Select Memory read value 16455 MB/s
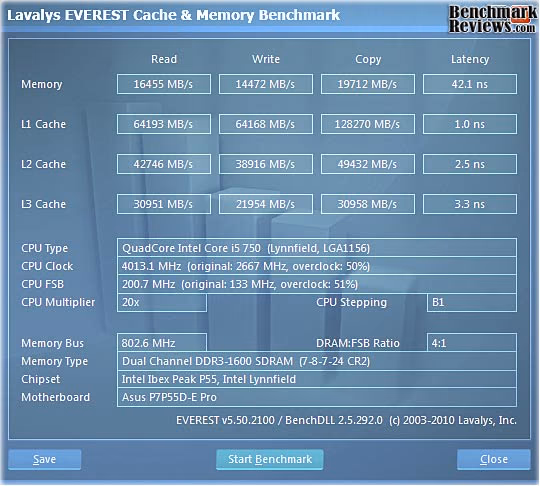Screen dimensions: 540x486 coord(164,84)
